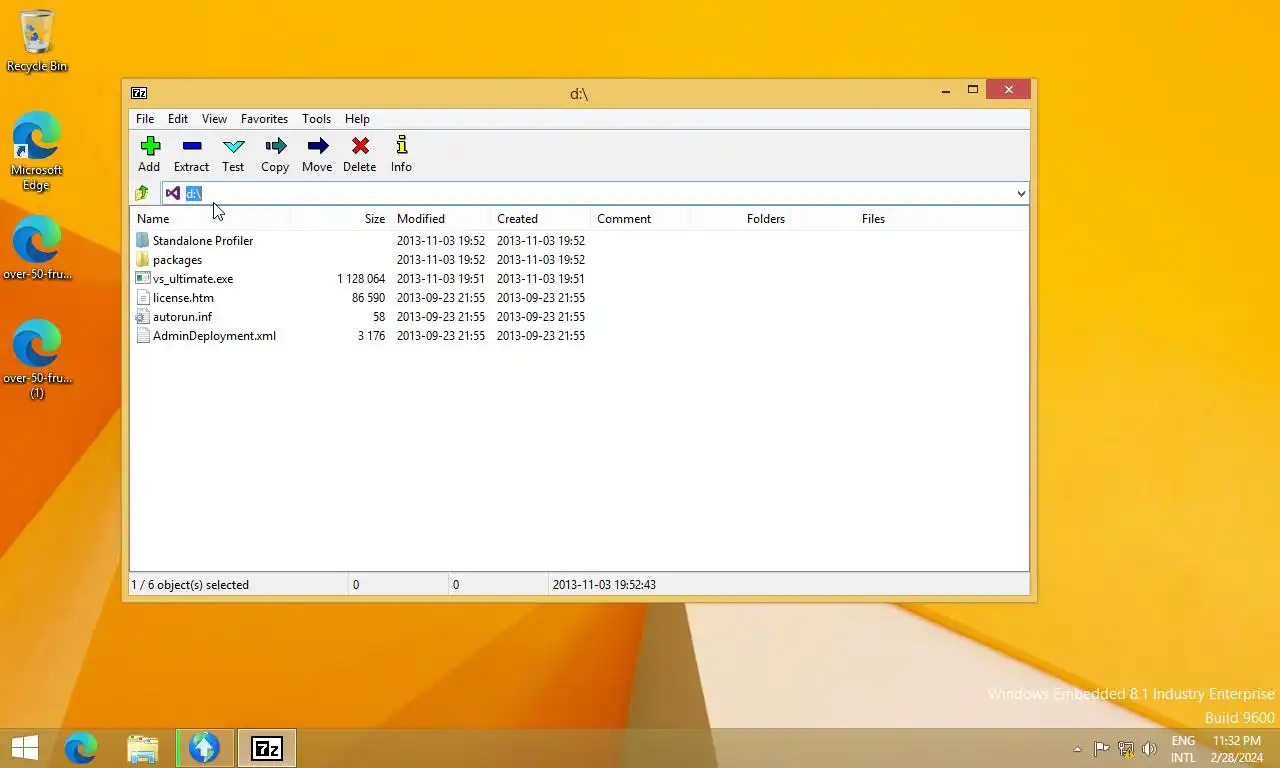1280x768 pixels.
Task: Click the size value 3 176
Action: (x=371, y=336)
